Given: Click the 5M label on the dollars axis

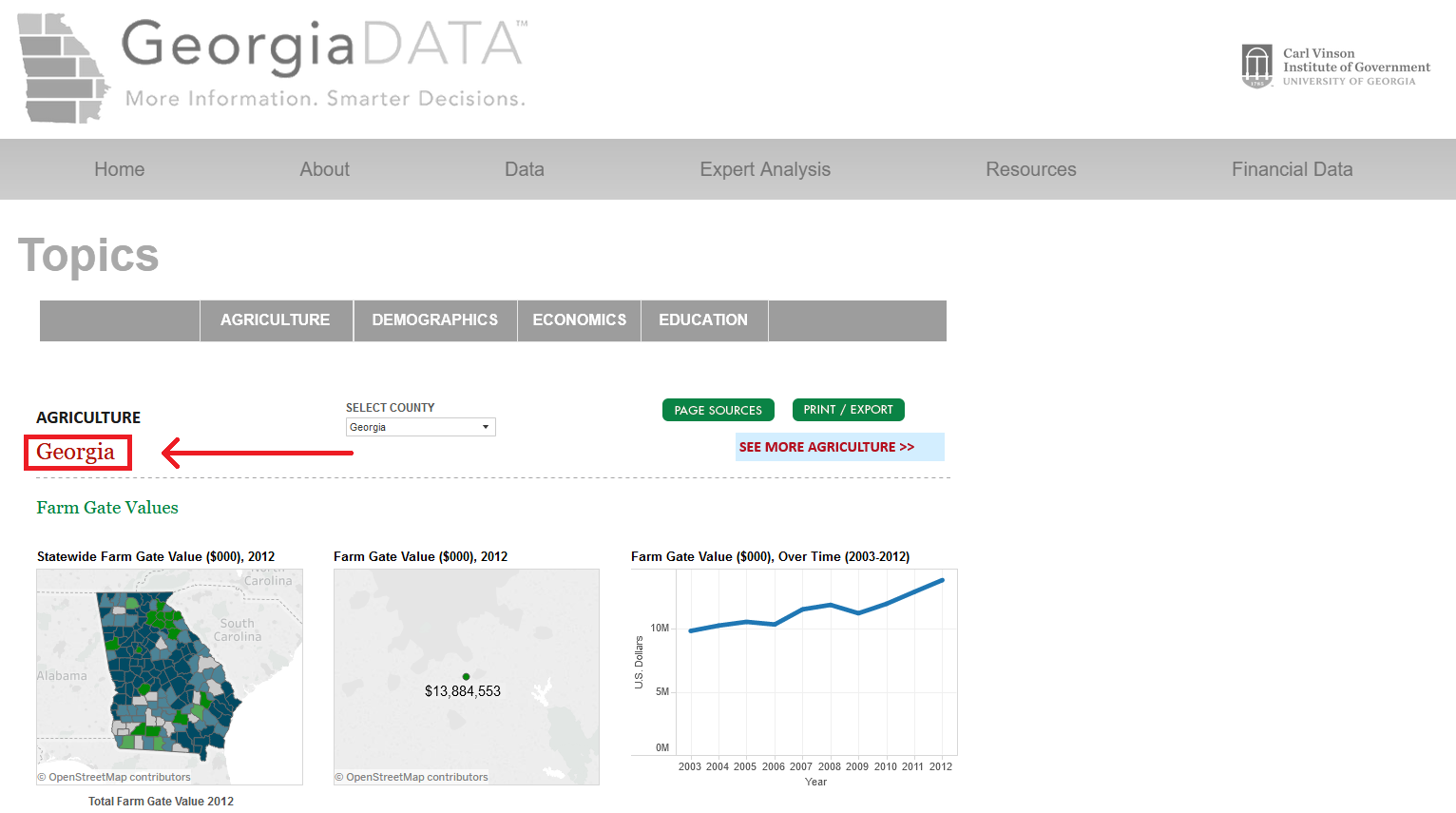Looking at the screenshot, I should pyautogui.click(x=662, y=691).
